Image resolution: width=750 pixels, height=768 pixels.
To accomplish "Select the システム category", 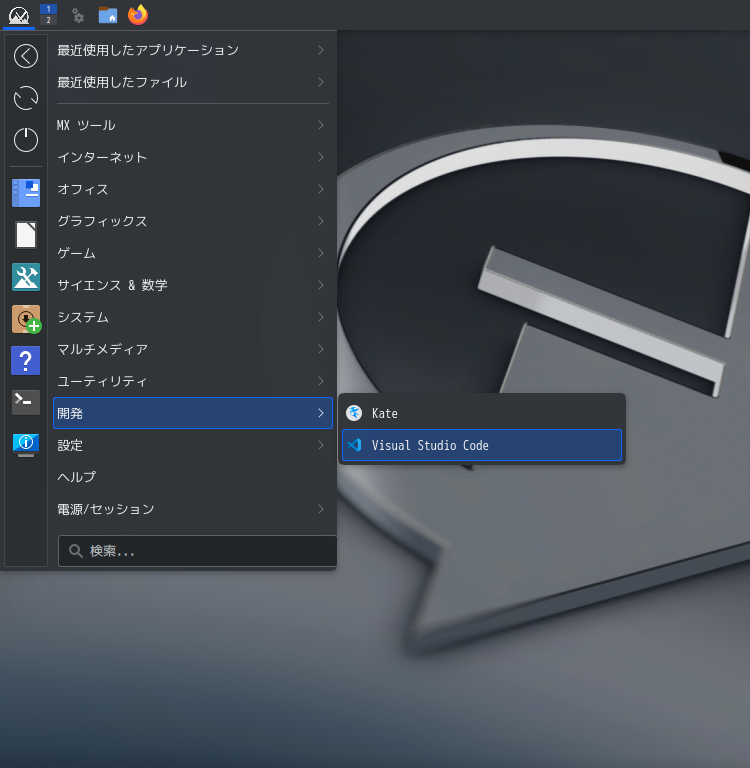I will coord(193,317).
